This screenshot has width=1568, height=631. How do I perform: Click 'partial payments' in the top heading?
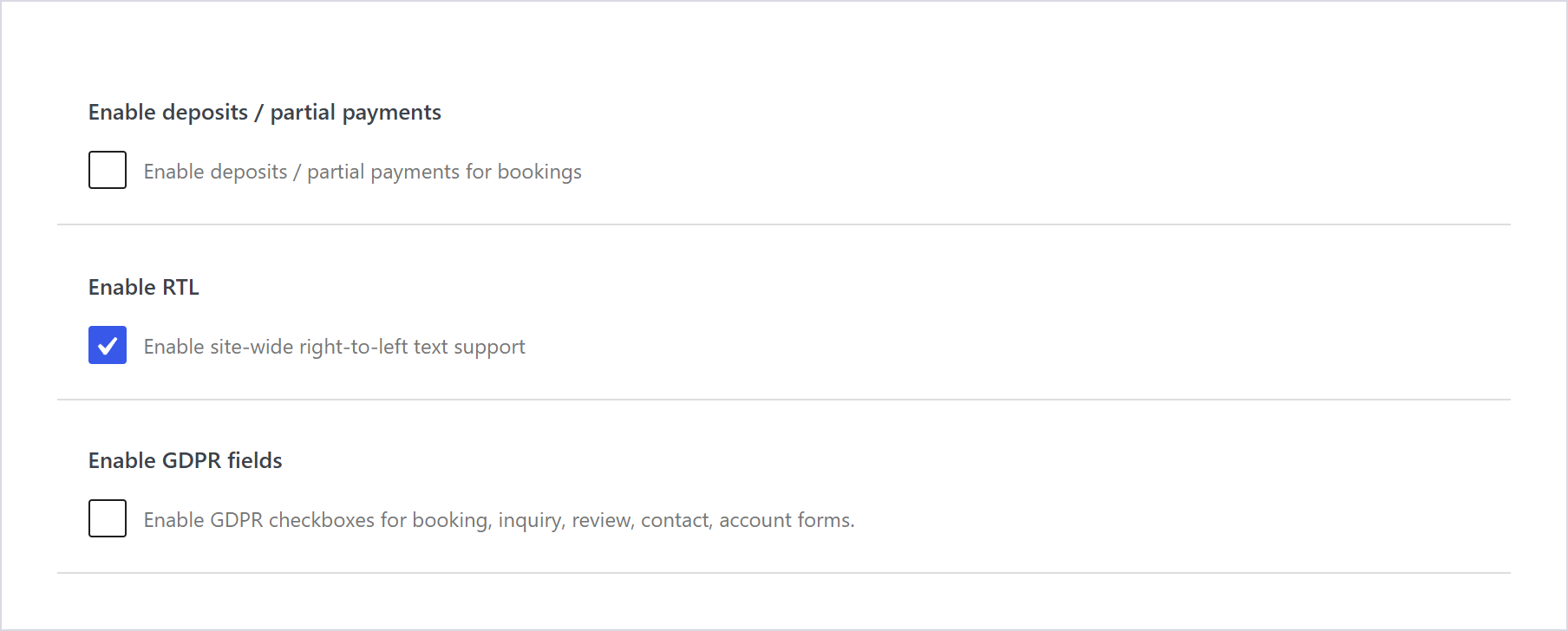(x=356, y=113)
